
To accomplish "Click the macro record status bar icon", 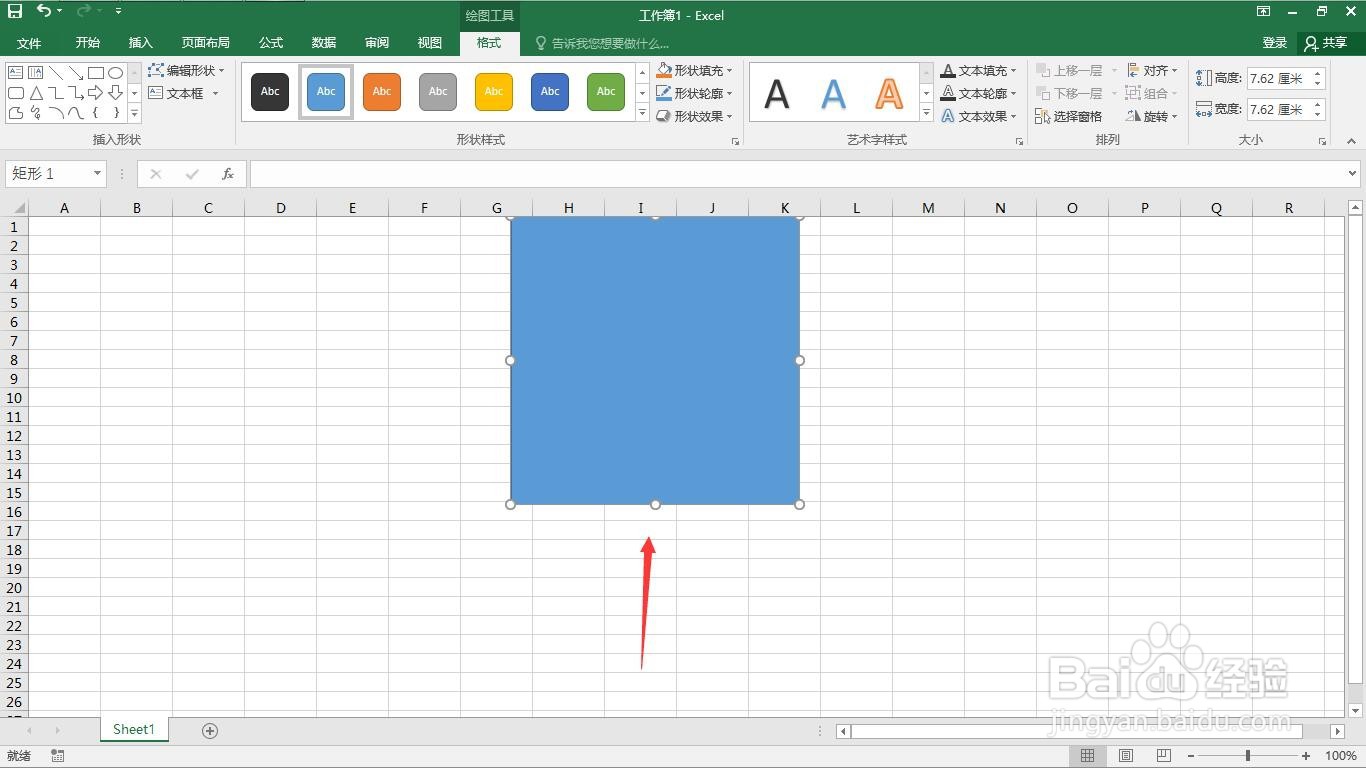I will [x=58, y=756].
